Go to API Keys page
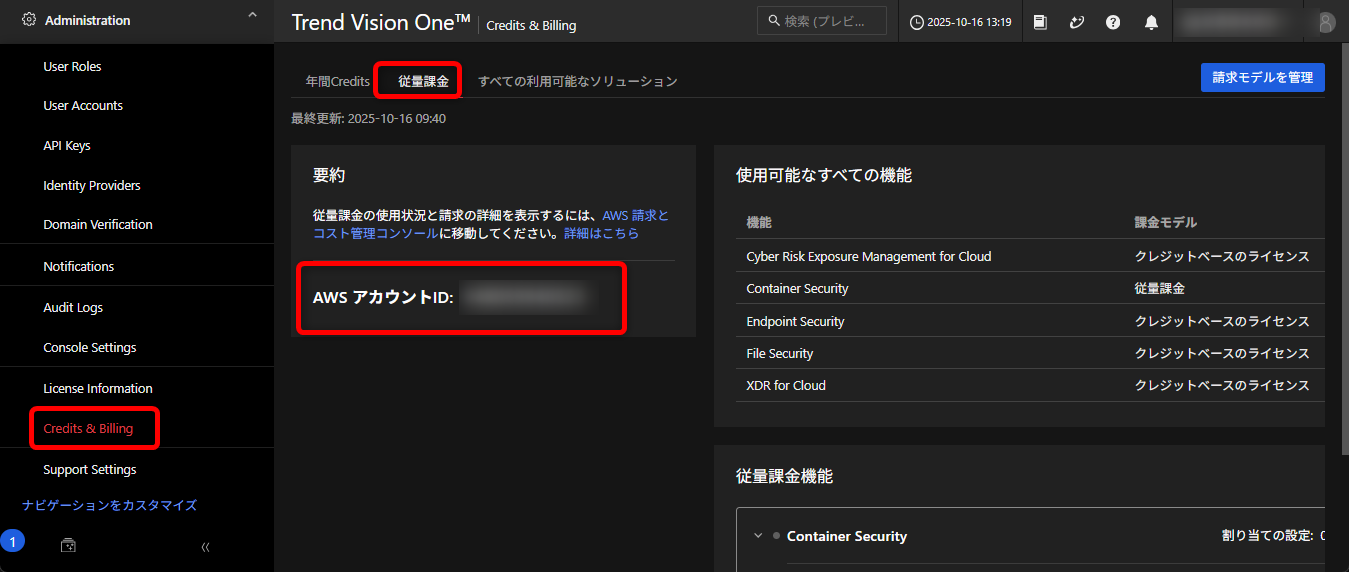The image size is (1349, 572). pos(67,145)
